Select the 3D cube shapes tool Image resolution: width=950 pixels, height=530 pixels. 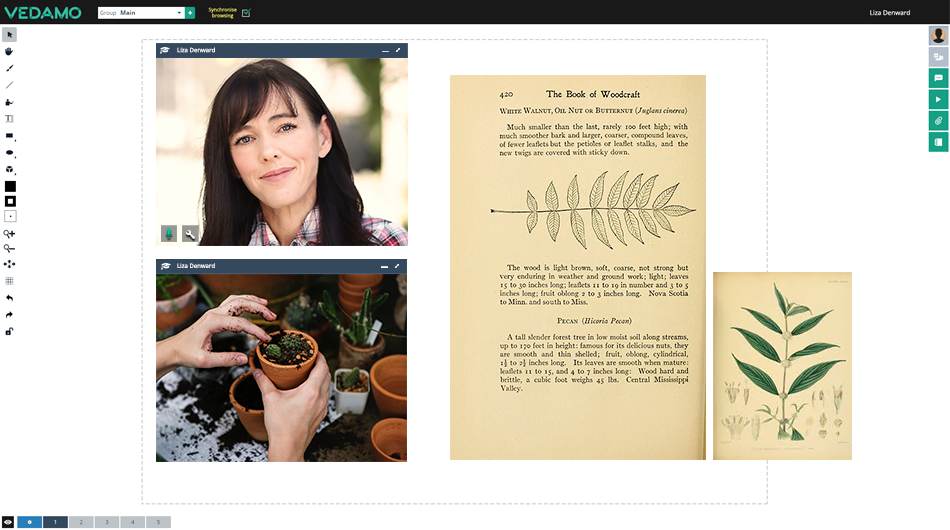point(10,170)
